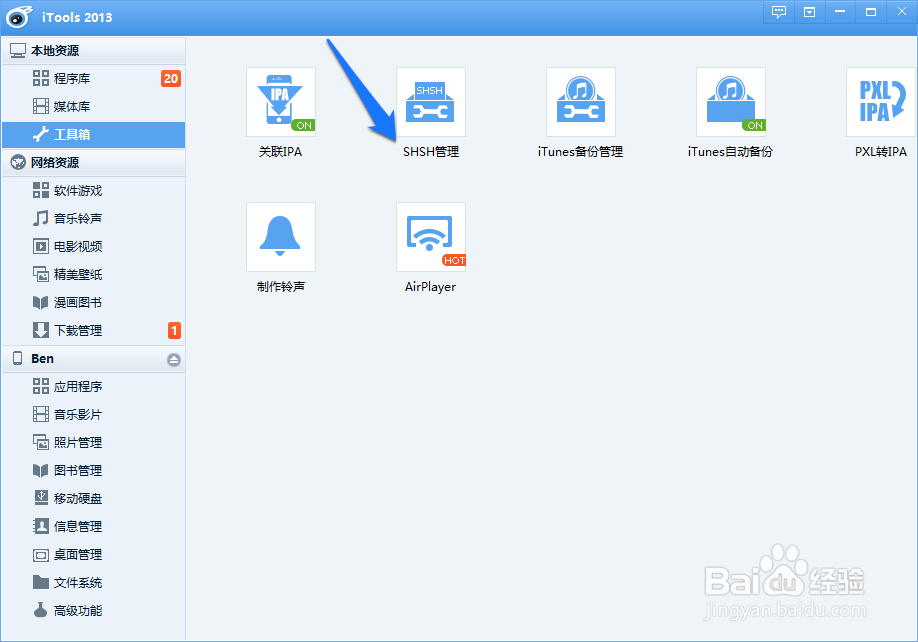
Task: Select 媒体库 in the sidebar
Action: click(x=94, y=107)
